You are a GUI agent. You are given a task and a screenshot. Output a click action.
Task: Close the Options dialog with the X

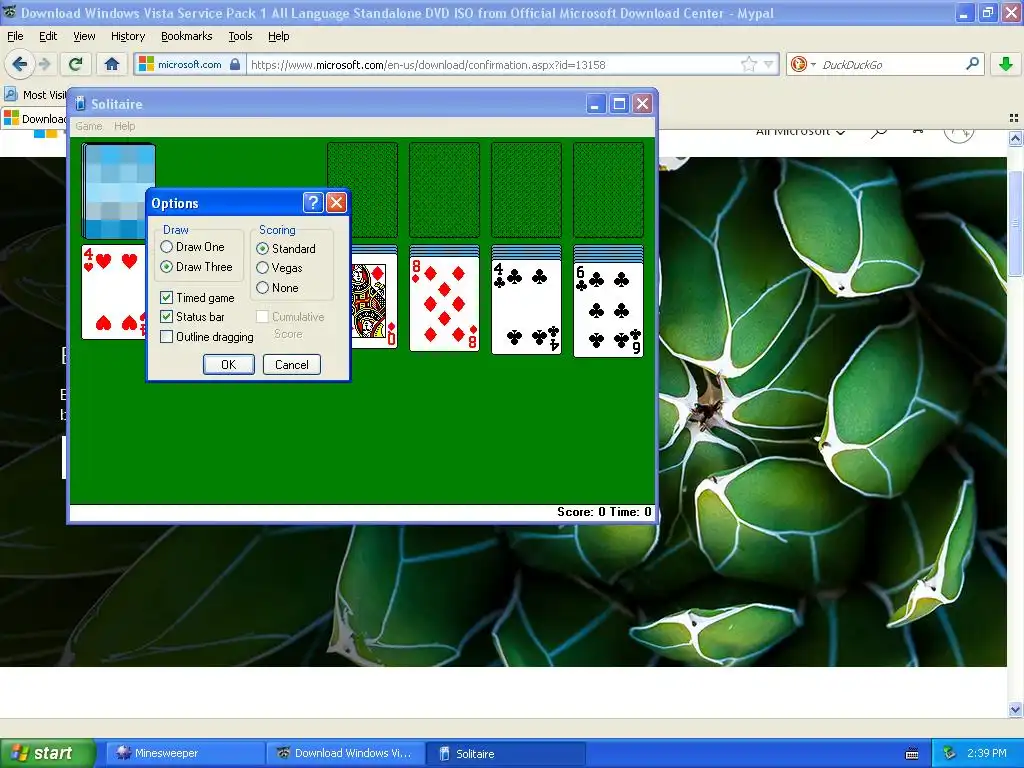click(336, 202)
